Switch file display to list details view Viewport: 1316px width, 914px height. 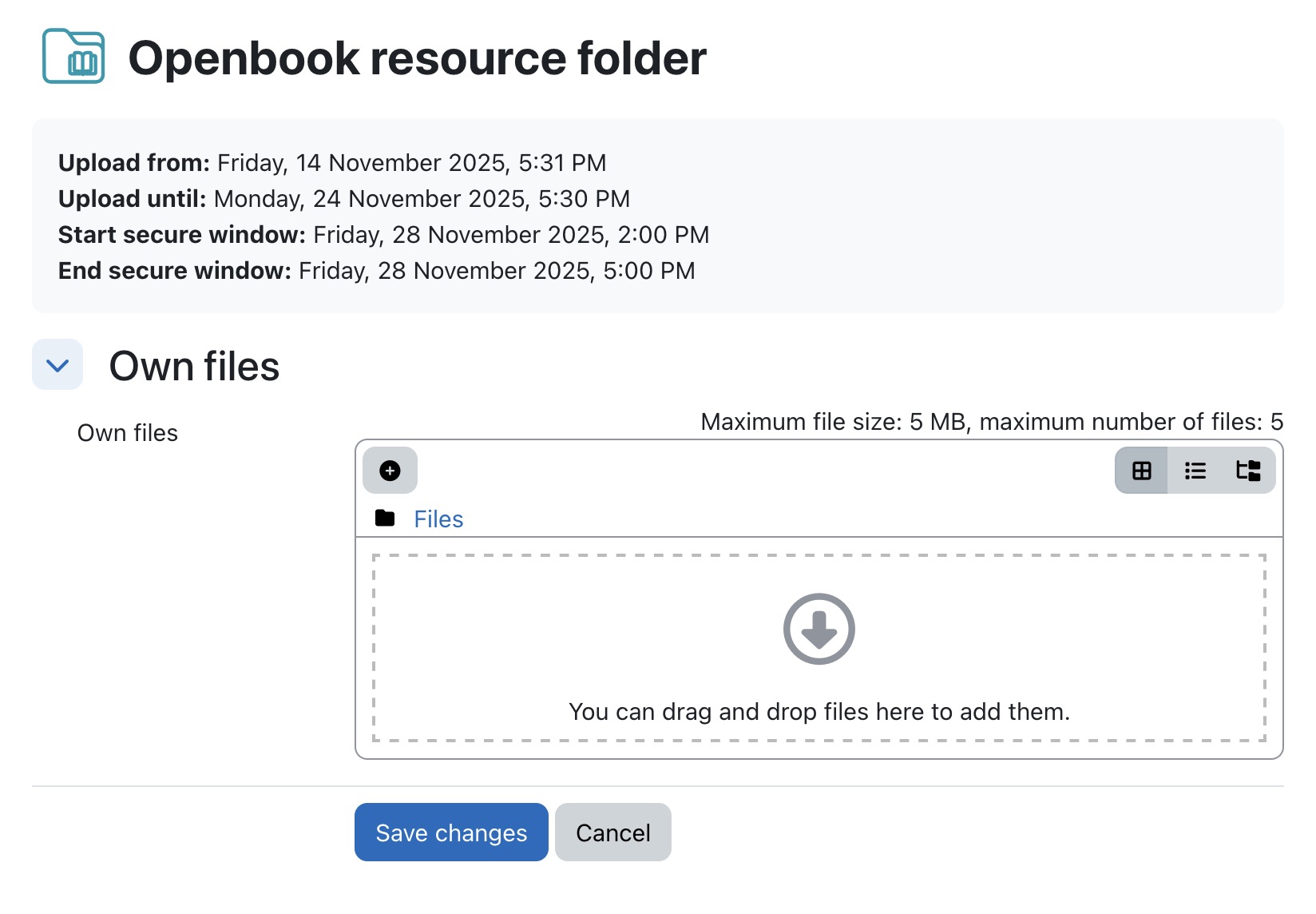coord(1195,471)
